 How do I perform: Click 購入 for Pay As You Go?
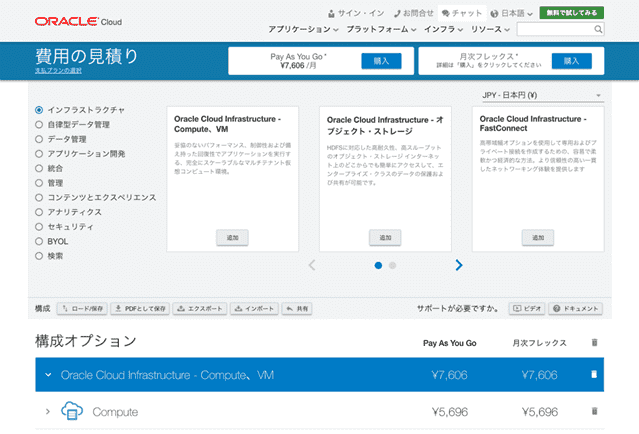[x=381, y=61]
